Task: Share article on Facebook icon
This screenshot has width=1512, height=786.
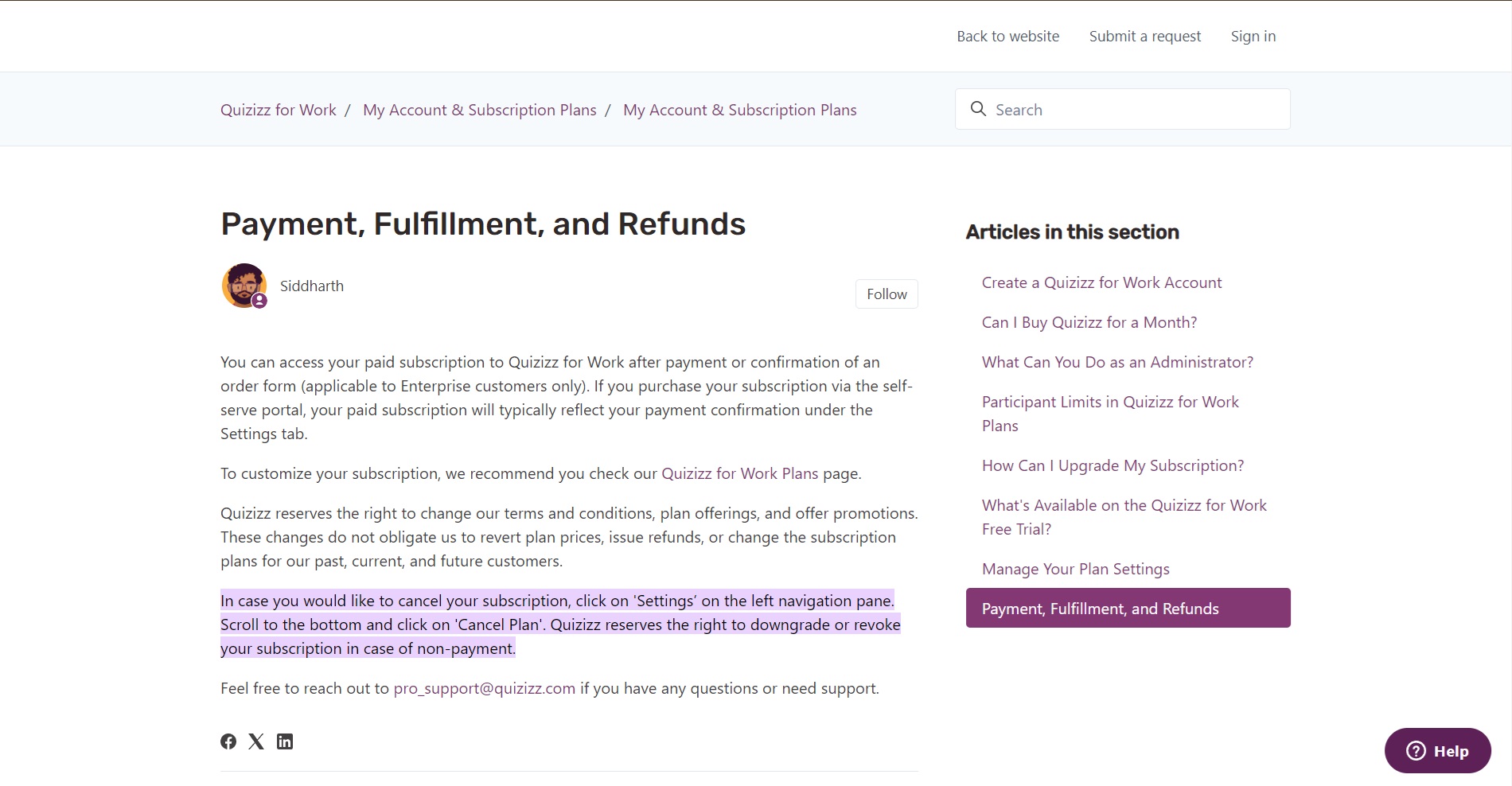Action: pos(228,741)
